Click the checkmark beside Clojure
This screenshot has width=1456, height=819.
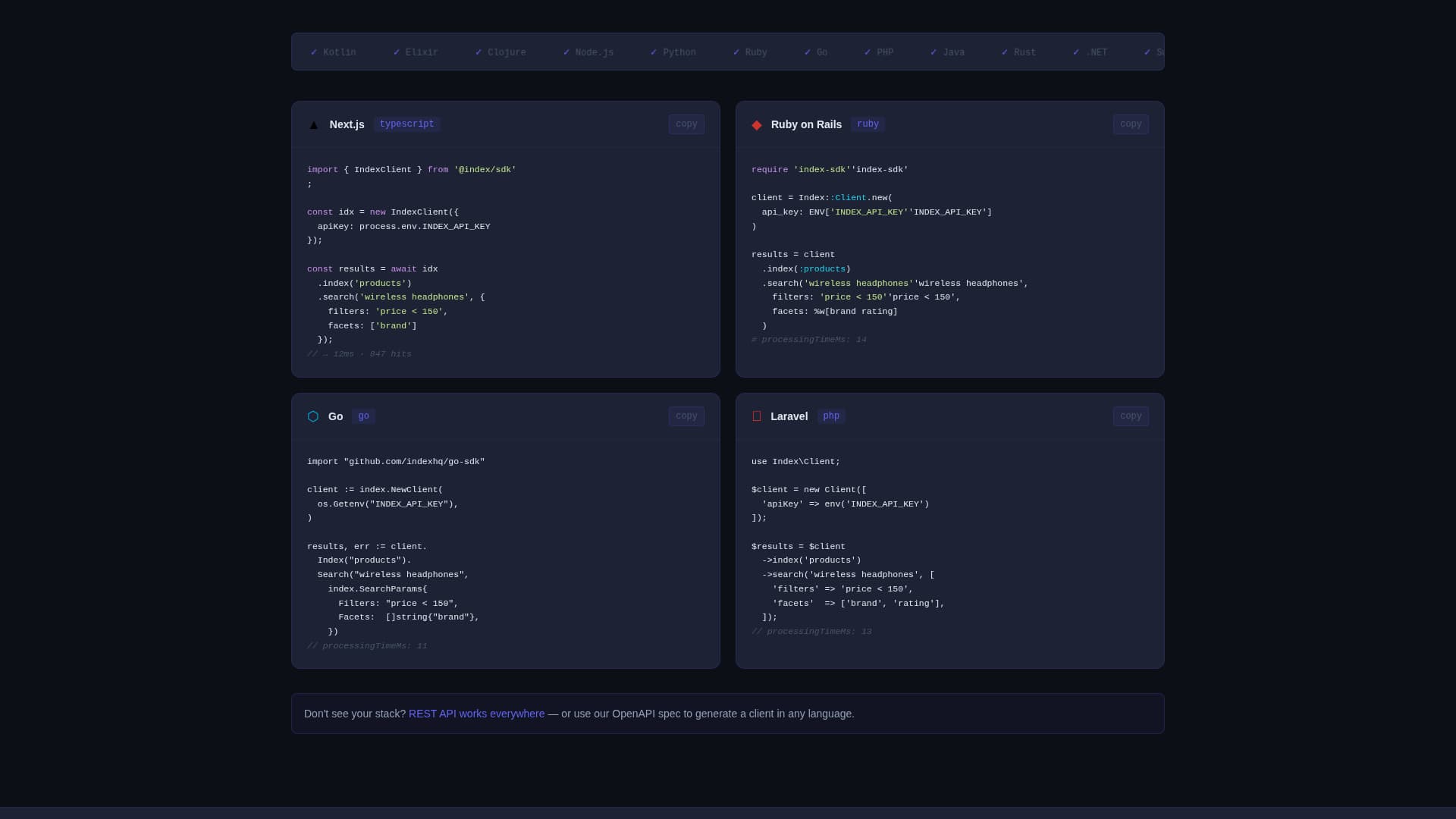point(479,52)
